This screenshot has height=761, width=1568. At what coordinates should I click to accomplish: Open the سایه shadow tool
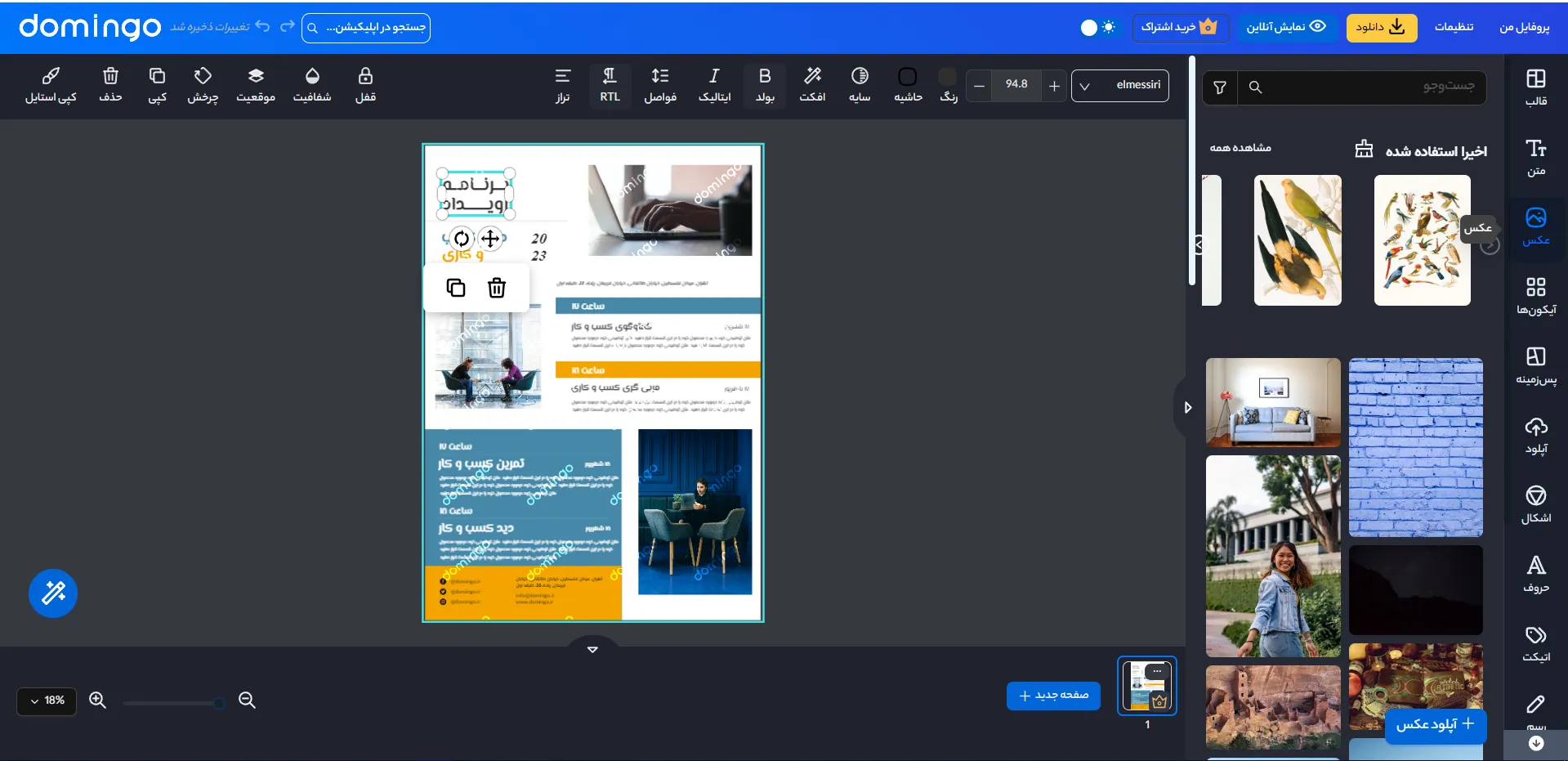click(860, 85)
